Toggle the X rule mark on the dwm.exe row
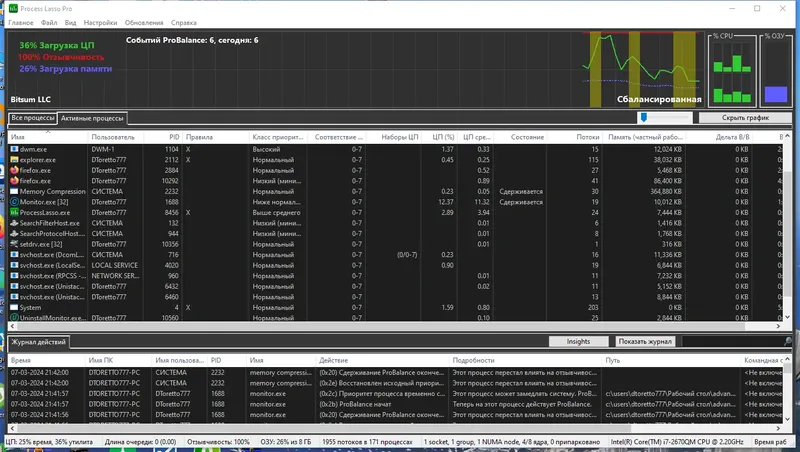 [188, 149]
